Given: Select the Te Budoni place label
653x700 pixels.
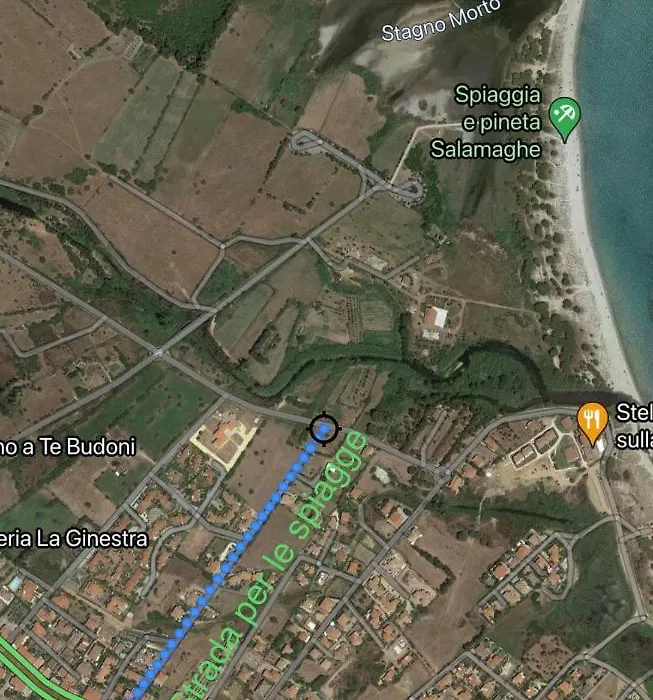Looking at the screenshot, I should click(68, 446).
